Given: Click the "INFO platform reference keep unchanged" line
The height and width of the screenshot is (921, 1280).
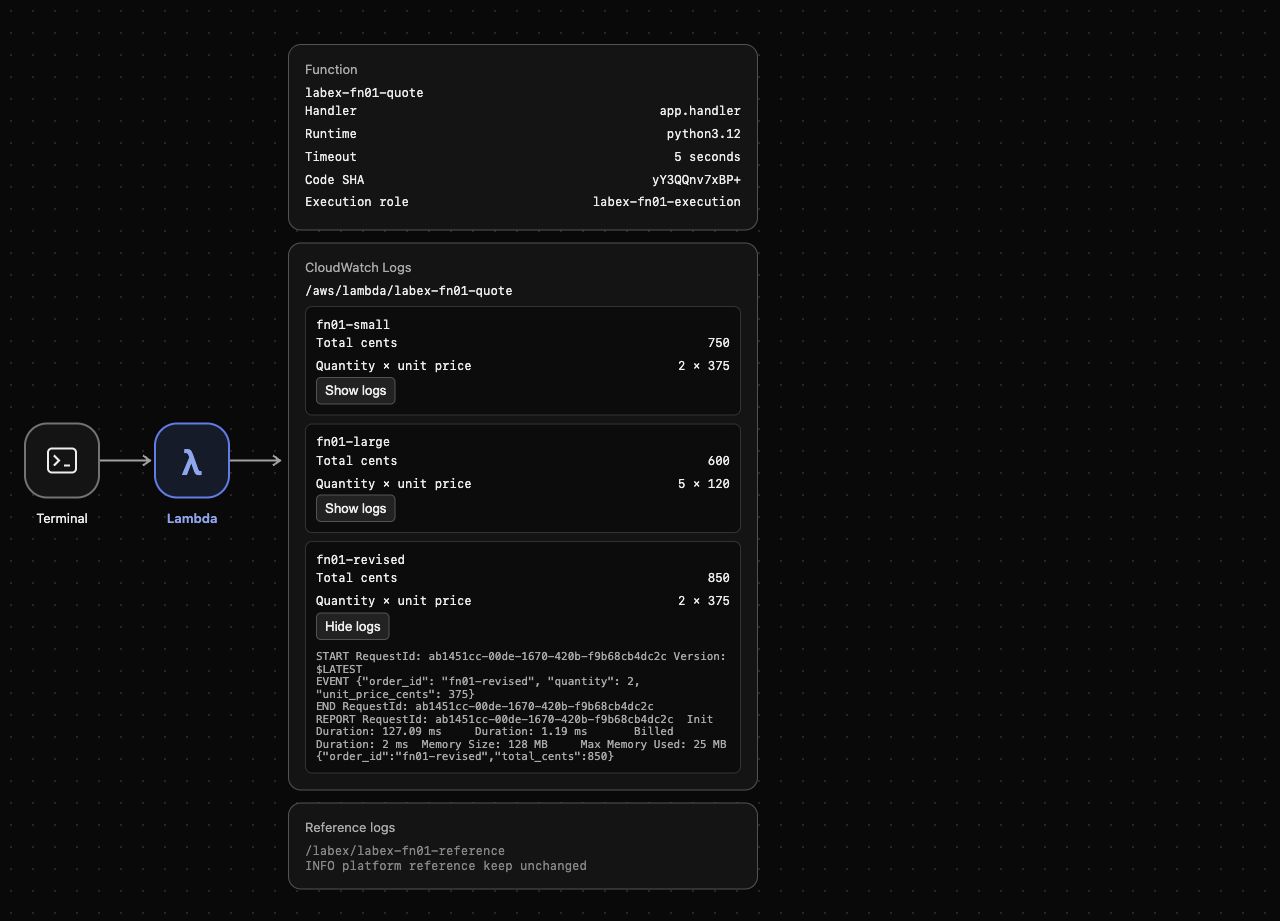Looking at the screenshot, I should pyautogui.click(x=446, y=866).
